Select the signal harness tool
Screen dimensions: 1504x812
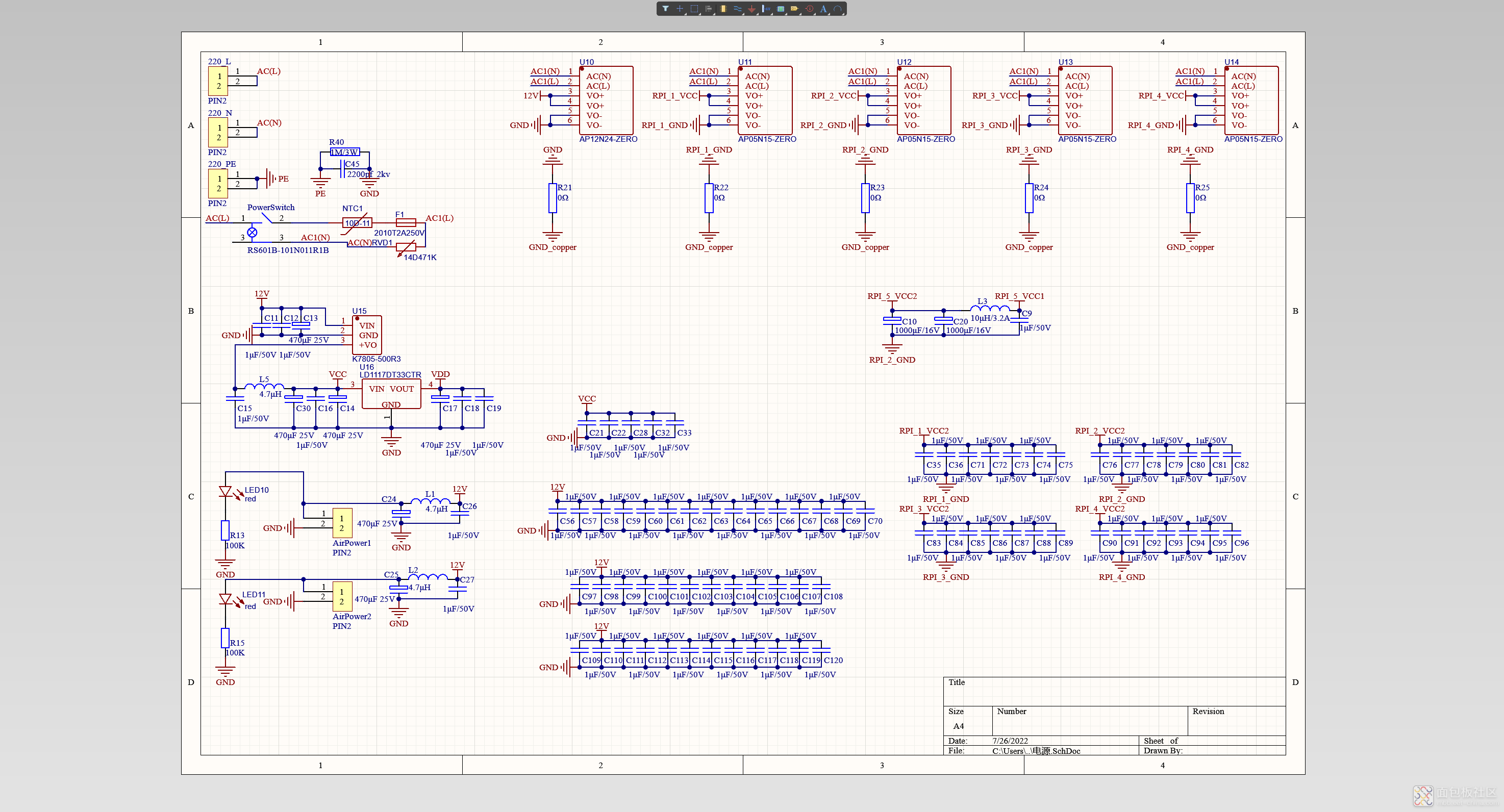tap(766, 9)
